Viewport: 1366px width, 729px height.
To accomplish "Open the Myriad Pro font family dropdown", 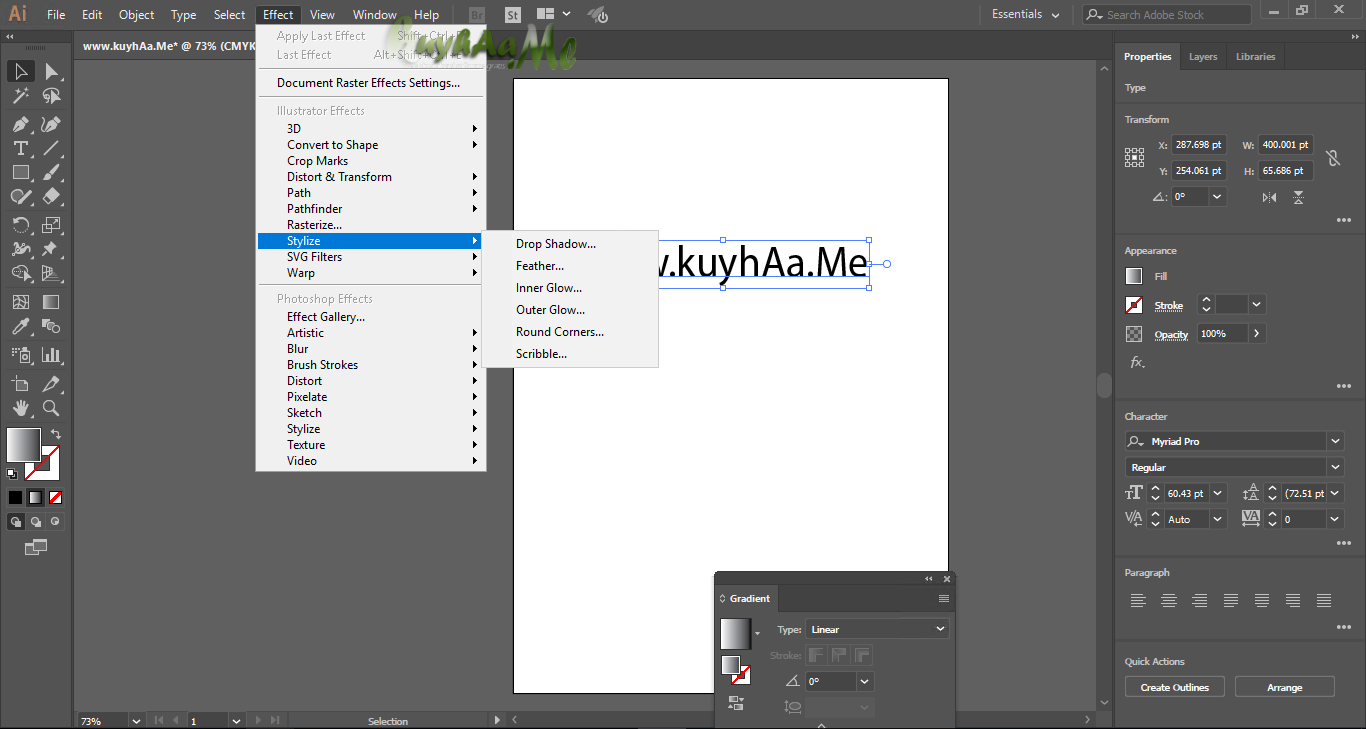I will click(1334, 440).
